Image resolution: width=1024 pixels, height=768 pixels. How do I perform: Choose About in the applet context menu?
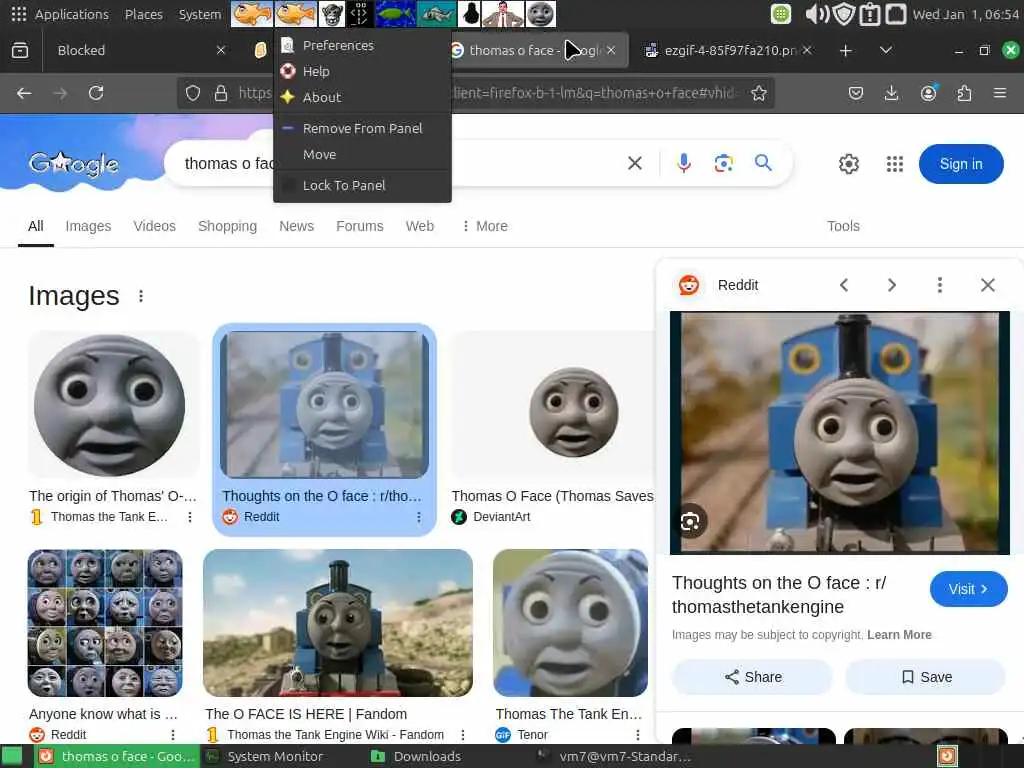[x=362, y=97]
